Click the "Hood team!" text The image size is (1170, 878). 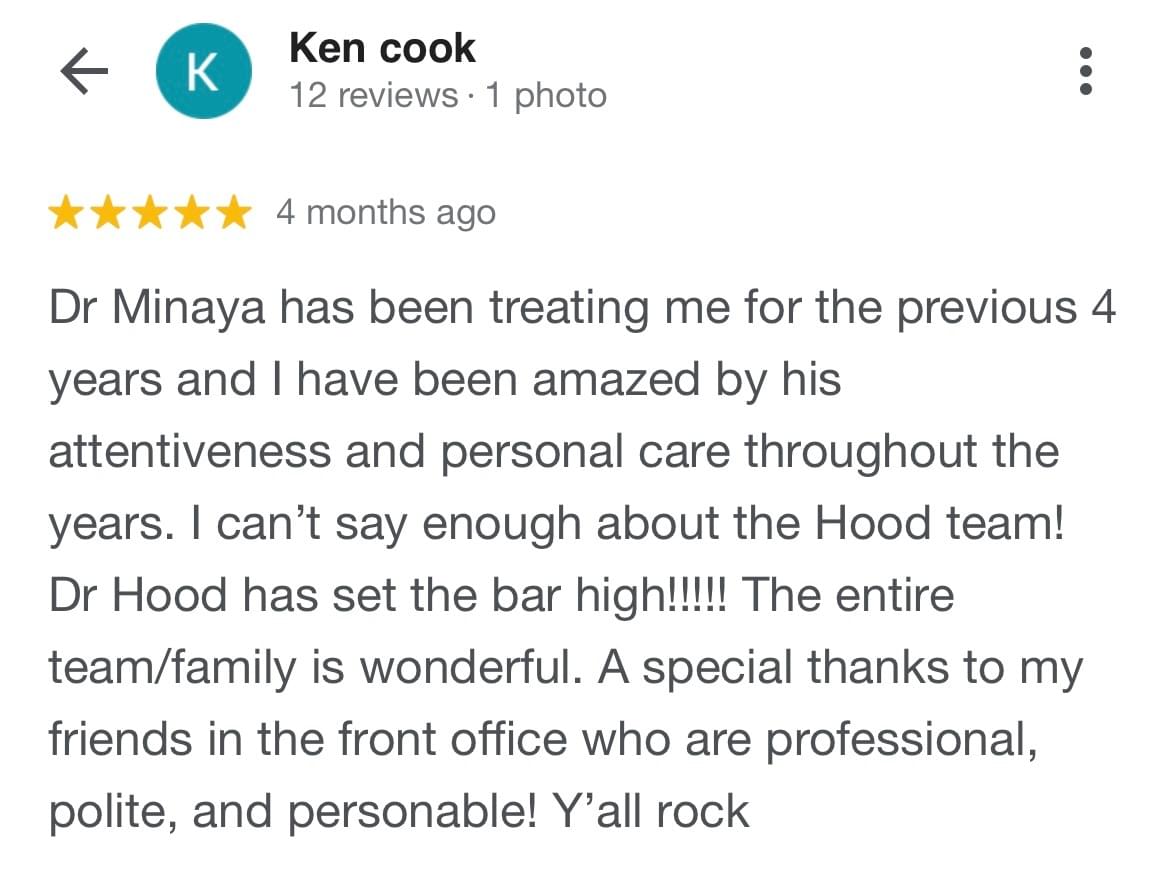(x=940, y=523)
